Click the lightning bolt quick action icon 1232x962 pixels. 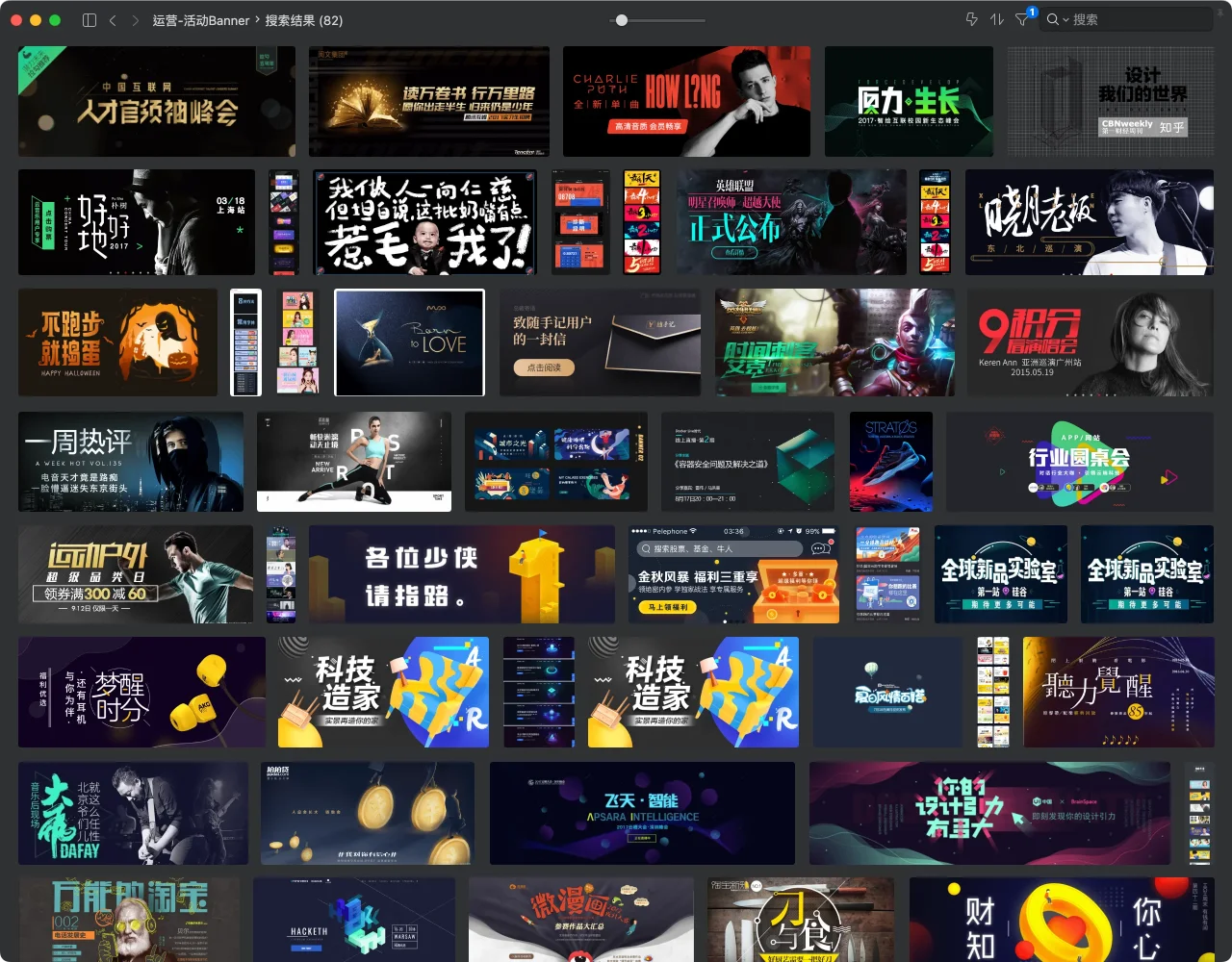click(x=971, y=19)
